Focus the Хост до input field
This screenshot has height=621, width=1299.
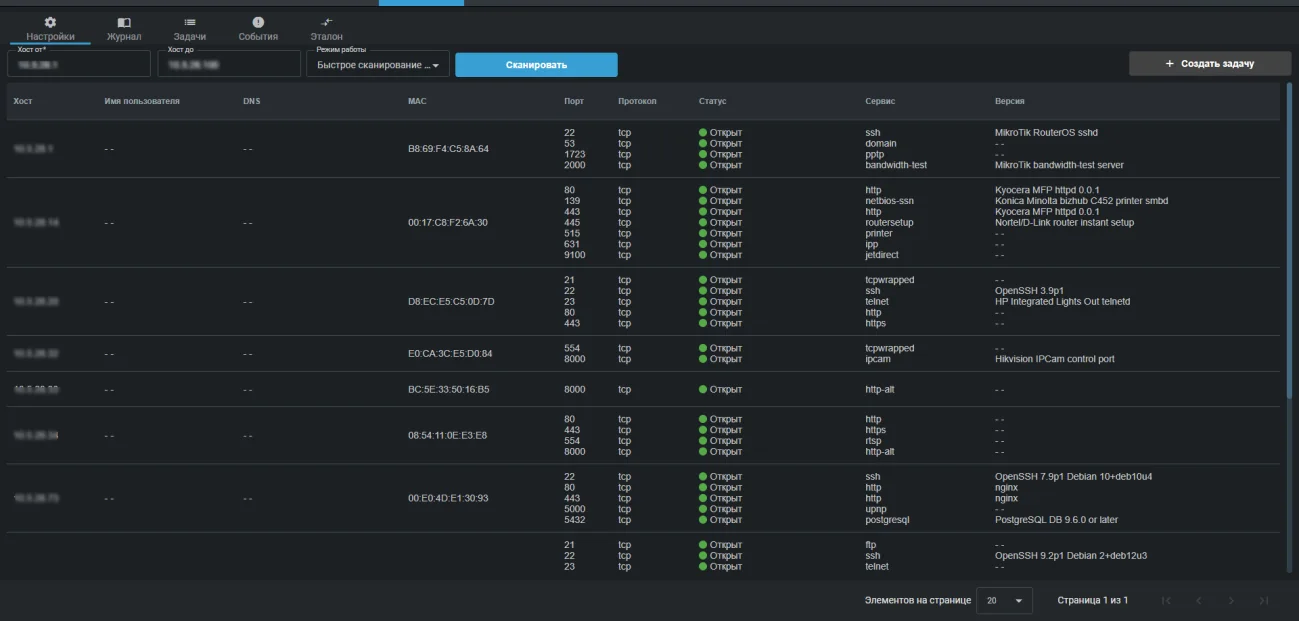[229, 64]
